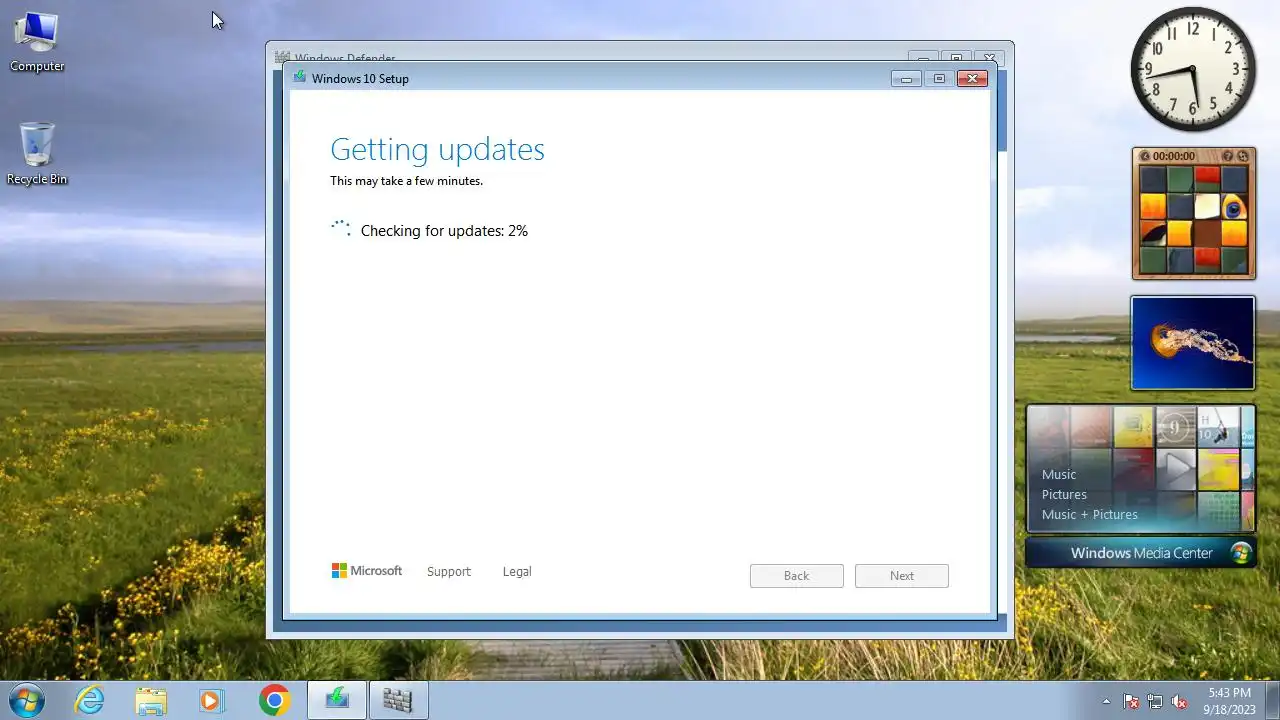Open the network status tray icon

[1155, 701]
